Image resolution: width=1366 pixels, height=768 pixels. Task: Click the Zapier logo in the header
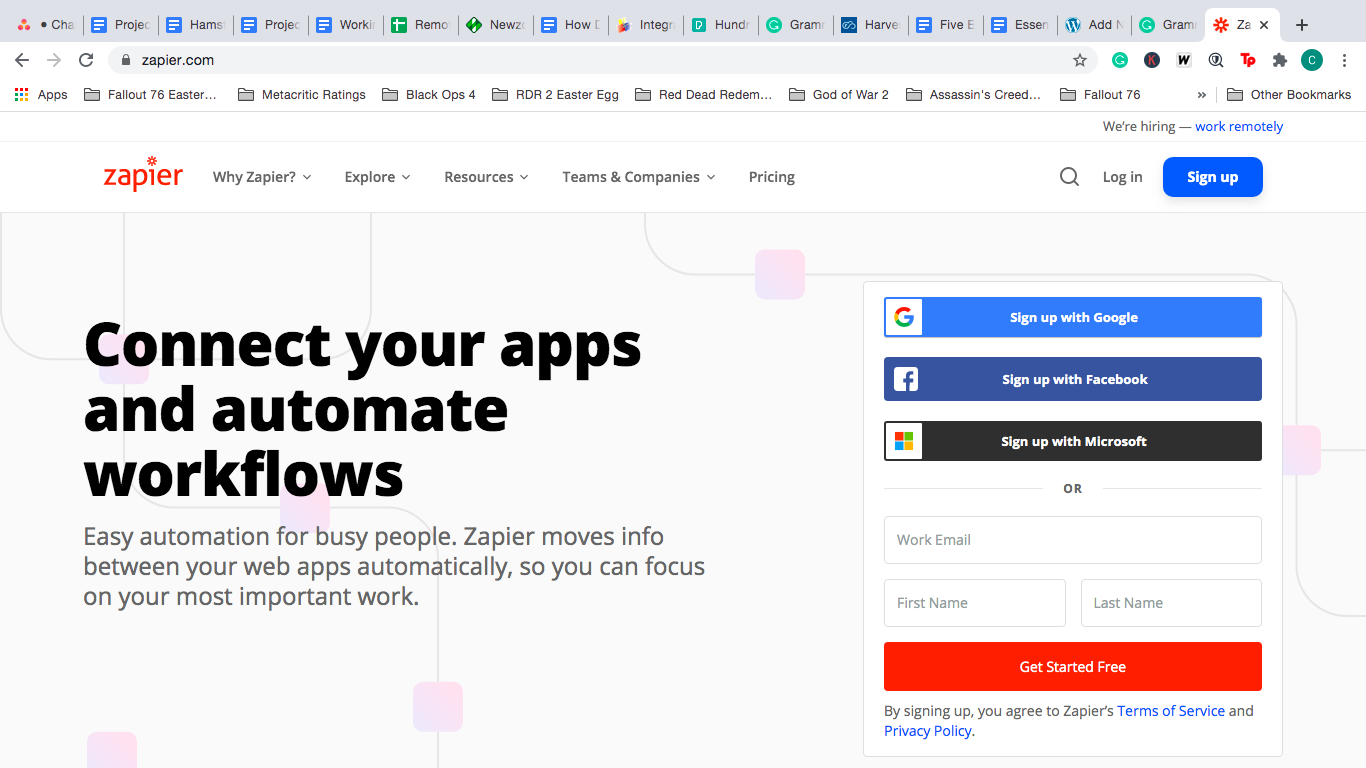(x=143, y=174)
